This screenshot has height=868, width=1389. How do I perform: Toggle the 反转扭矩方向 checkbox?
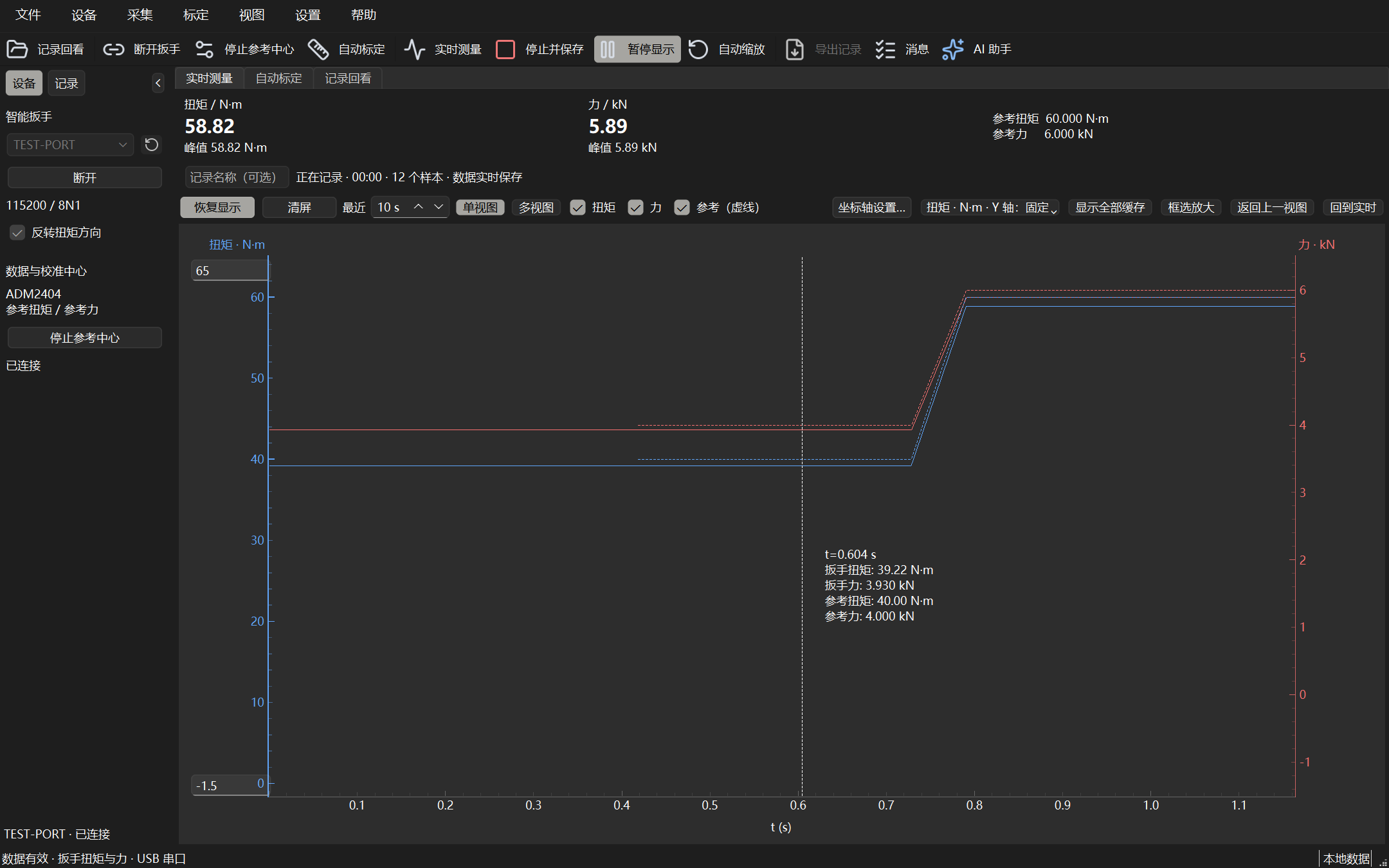pyautogui.click(x=17, y=233)
